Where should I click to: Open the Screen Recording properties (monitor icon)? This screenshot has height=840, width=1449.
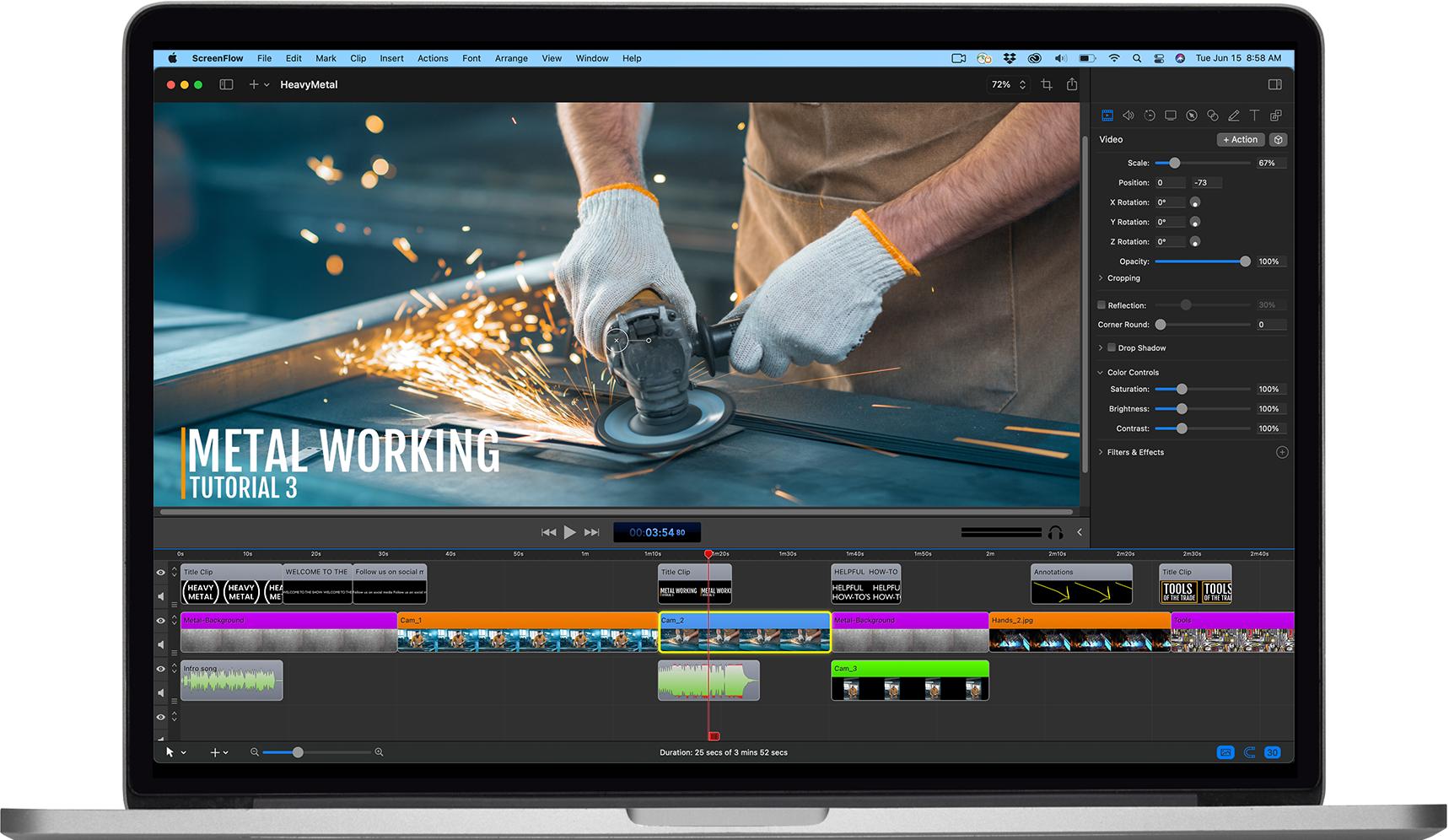click(x=1171, y=116)
